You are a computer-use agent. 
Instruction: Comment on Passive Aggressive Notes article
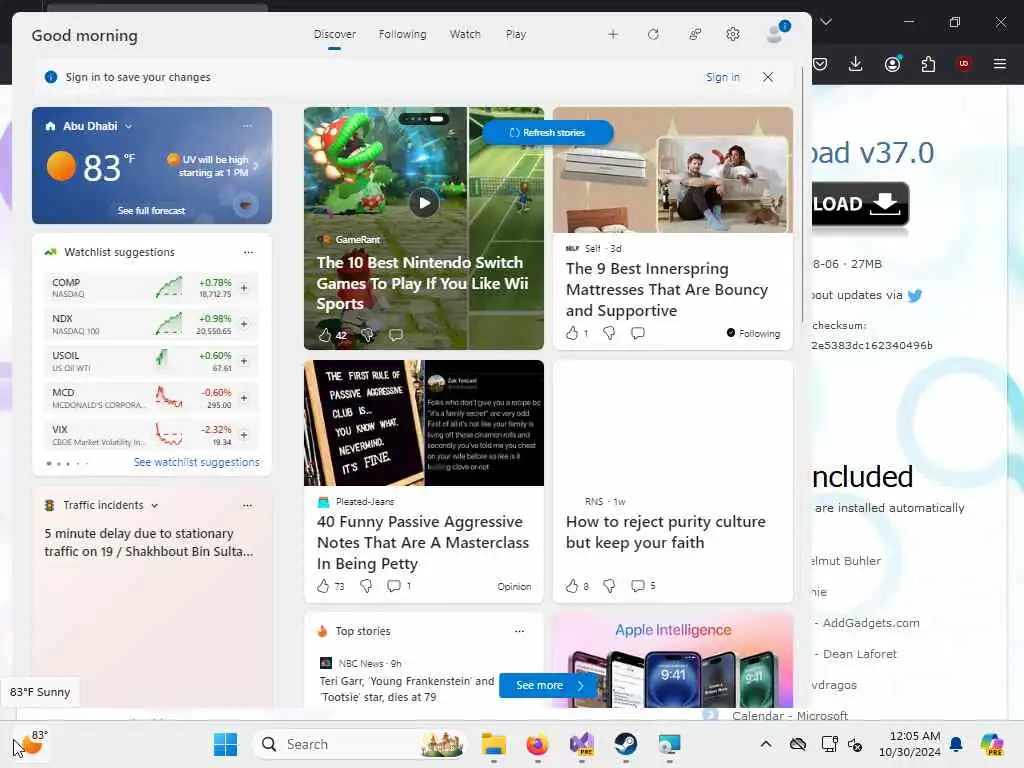pyautogui.click(x=394, y=586)
